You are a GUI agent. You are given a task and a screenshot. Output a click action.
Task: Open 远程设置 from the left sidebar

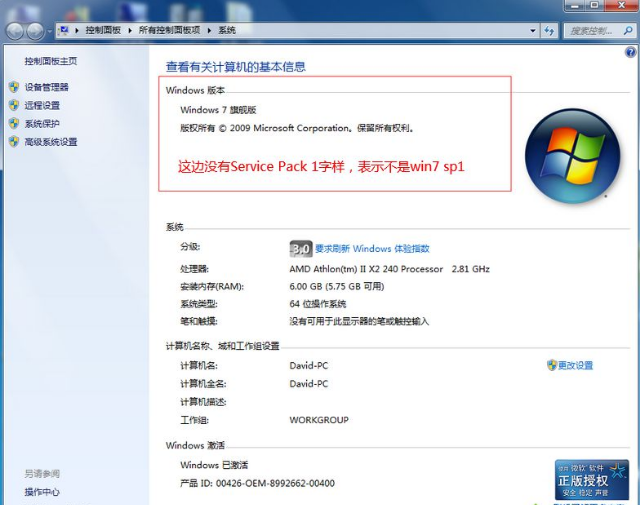coord(42,105)
